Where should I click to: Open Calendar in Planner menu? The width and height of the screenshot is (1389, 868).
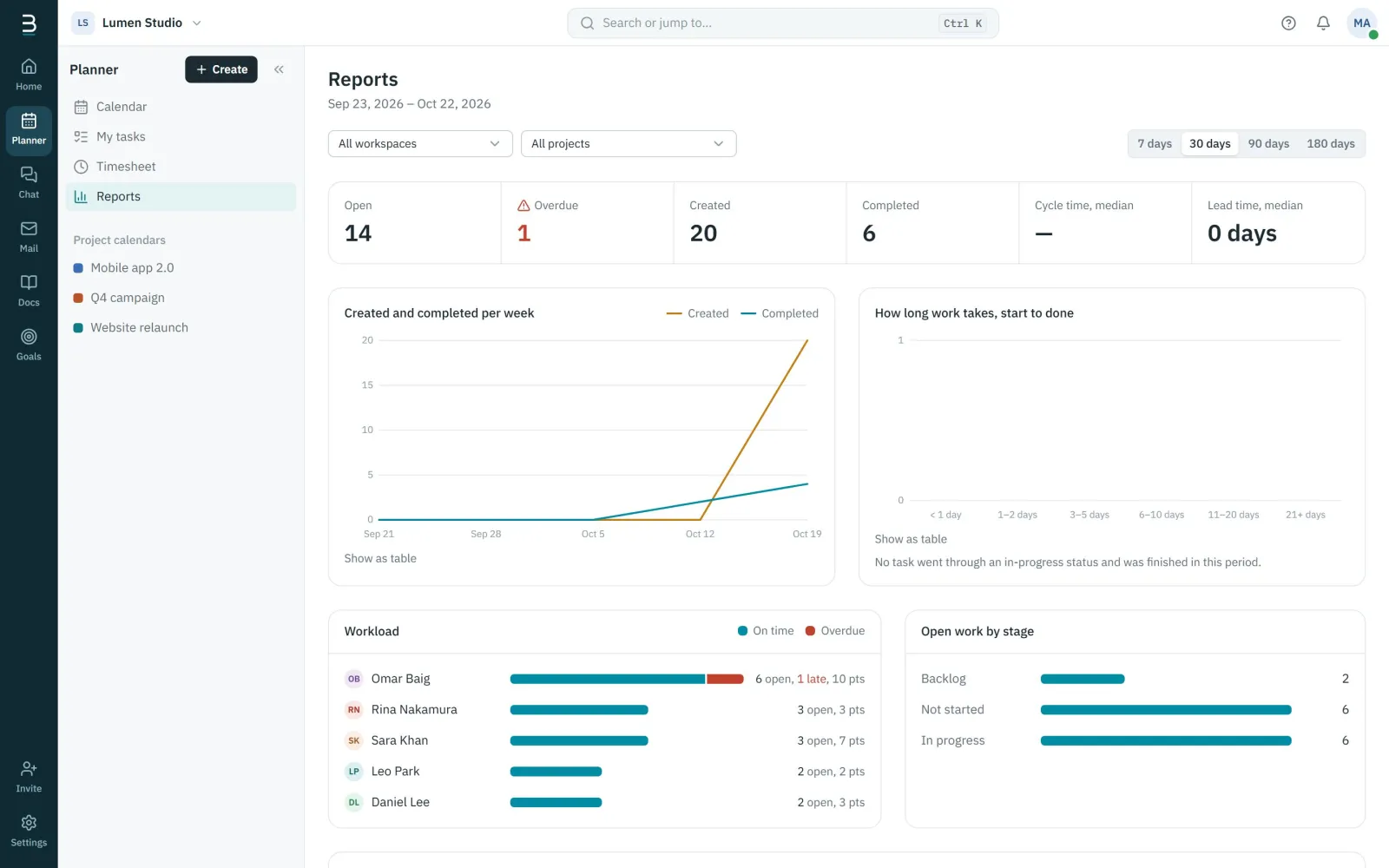pyautogui.click(x=181, y=107)
